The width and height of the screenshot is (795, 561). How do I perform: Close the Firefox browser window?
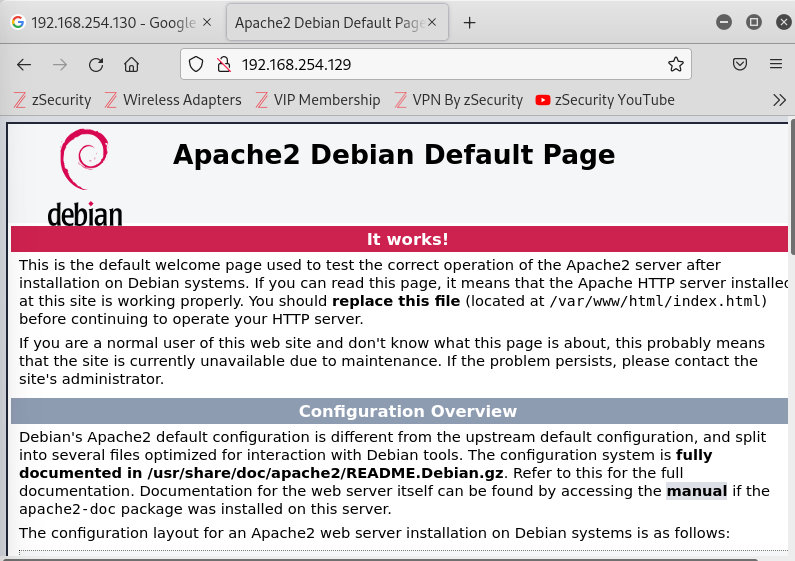coord(784,22)
